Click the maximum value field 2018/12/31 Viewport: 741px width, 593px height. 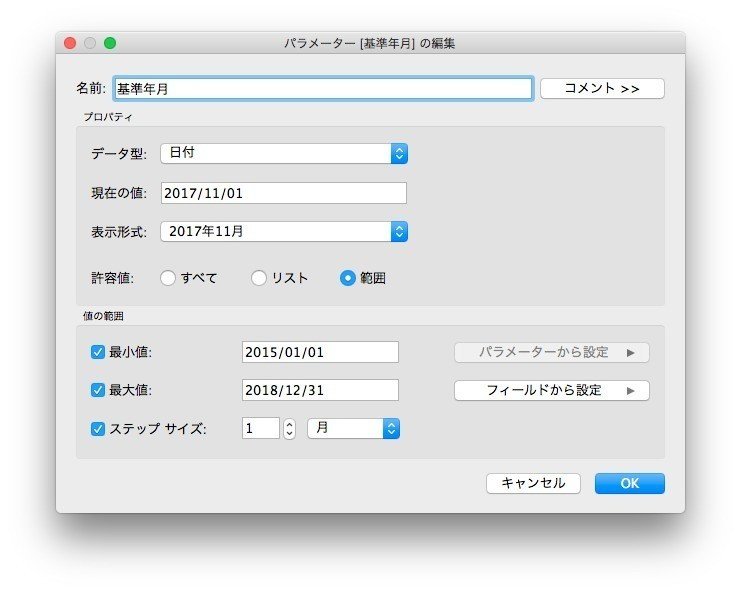click(320, 390)
